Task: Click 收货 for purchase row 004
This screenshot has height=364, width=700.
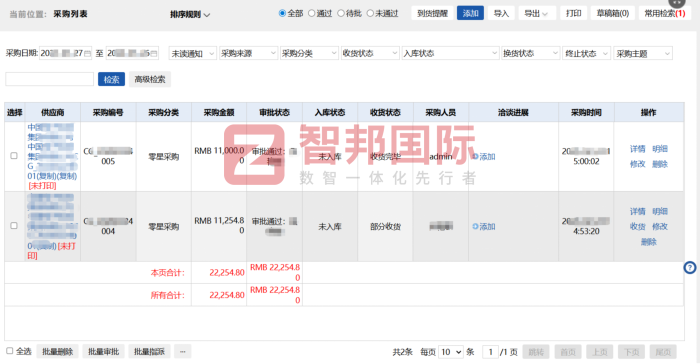Action: [638, 226]
